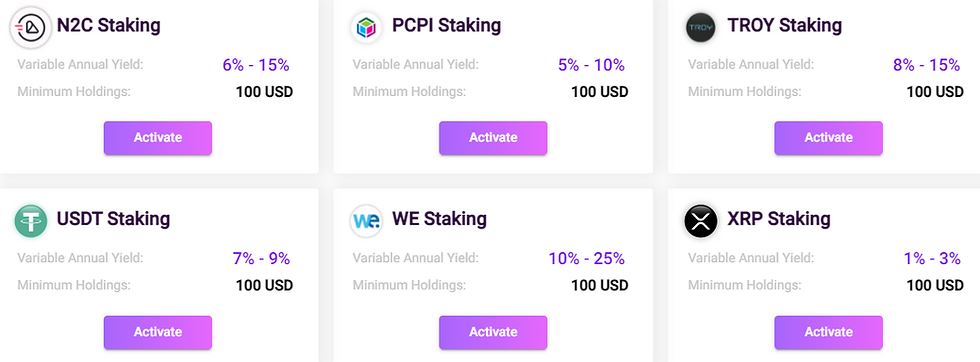The height and width of the screenshot is (362, 980).
Task: Activate N2C Staking
Action: 158,138
